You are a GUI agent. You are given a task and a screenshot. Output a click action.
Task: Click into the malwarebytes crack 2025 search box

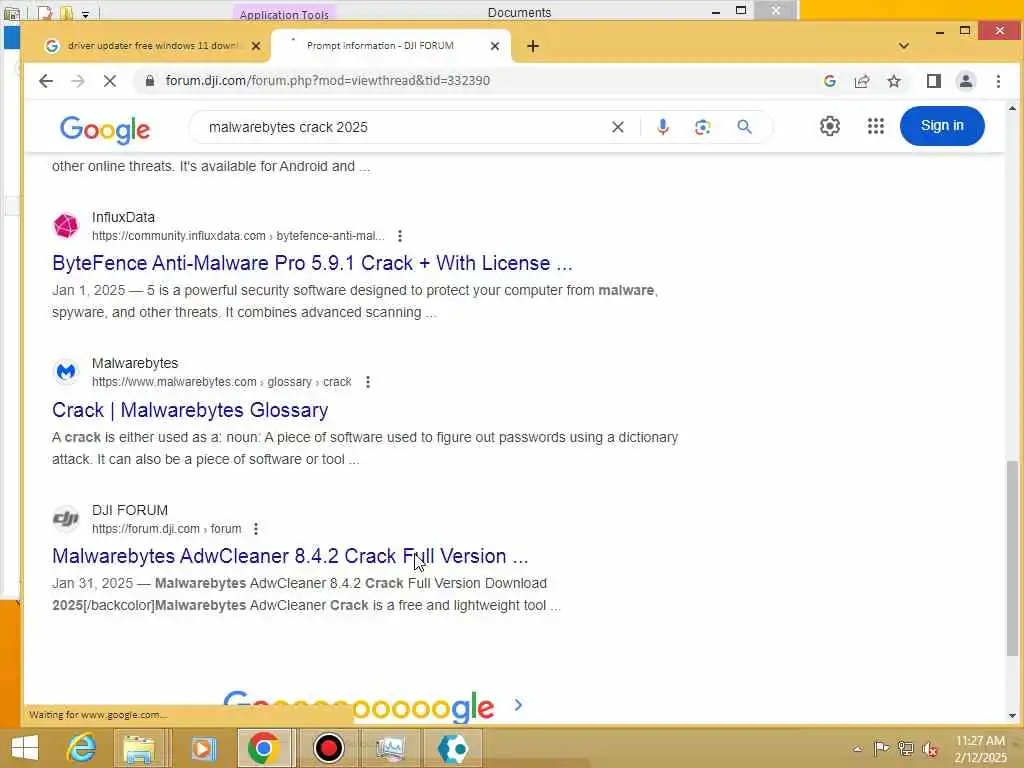click(x=405, y=127)
